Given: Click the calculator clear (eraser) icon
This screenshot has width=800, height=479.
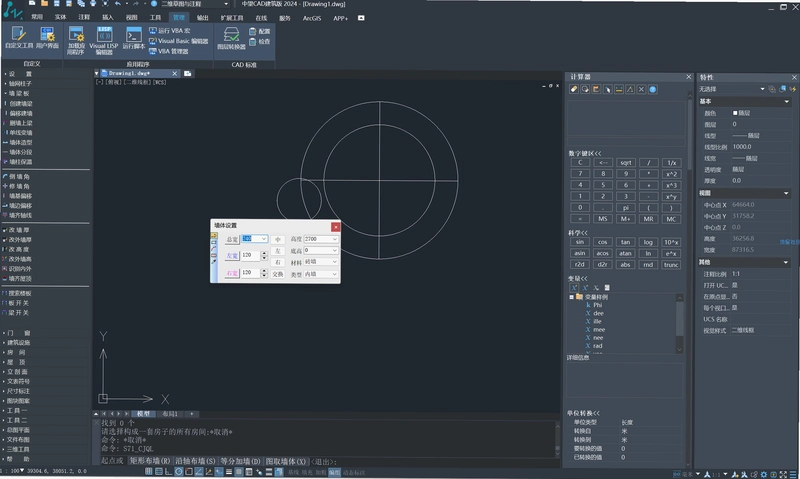Looking at the screenshot, I should click(x=573, y=89).
